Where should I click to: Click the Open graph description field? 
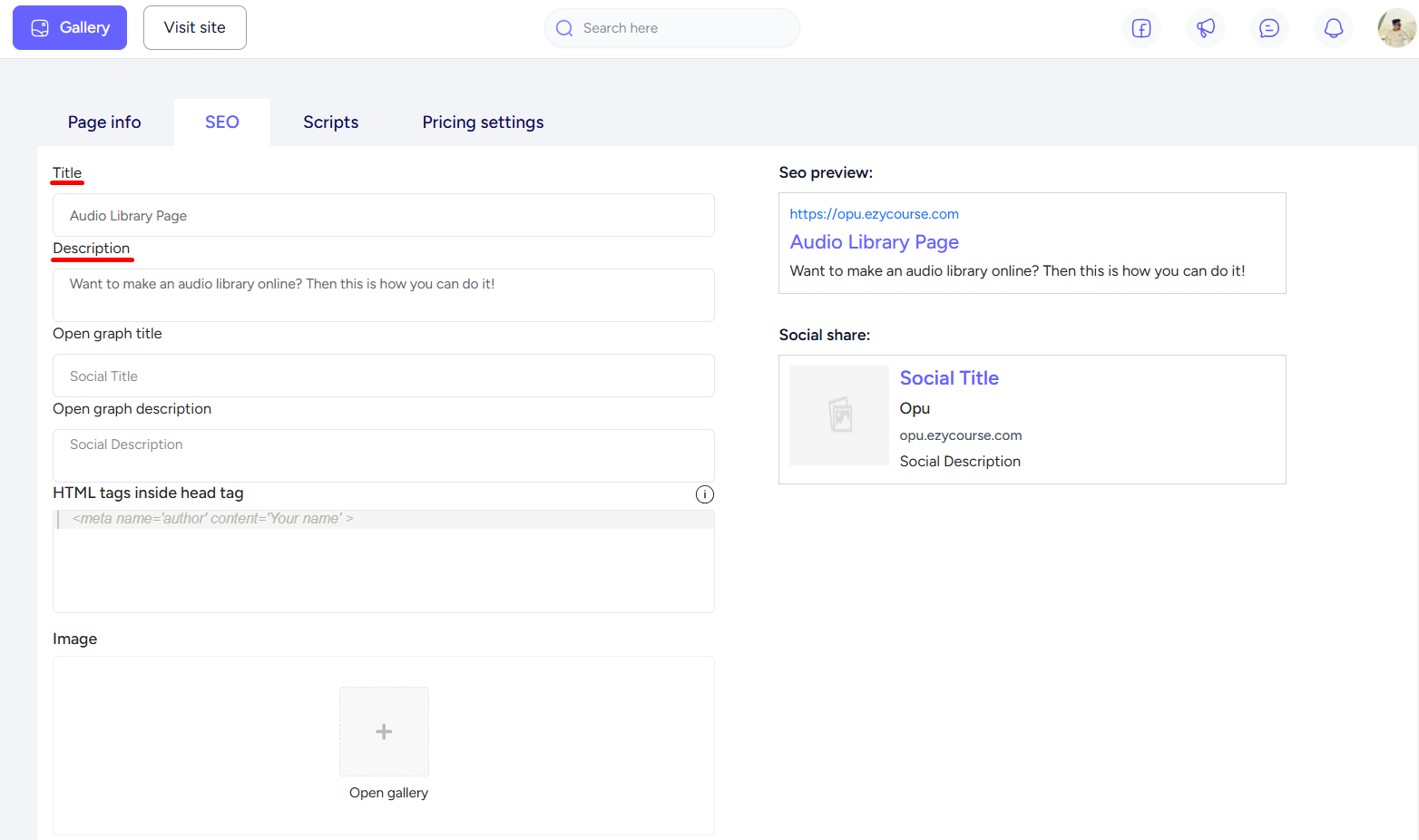click(x=384, y=455)
